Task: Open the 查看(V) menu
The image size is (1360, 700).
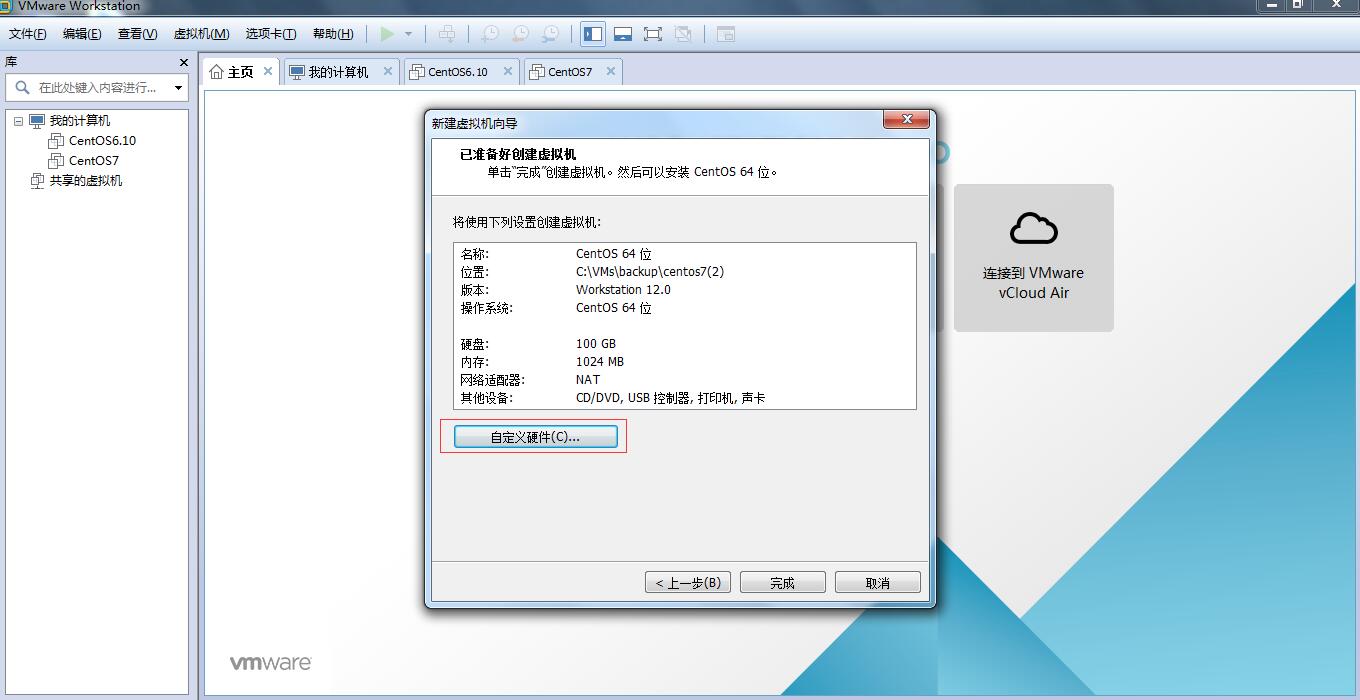Action: [138, 34]
